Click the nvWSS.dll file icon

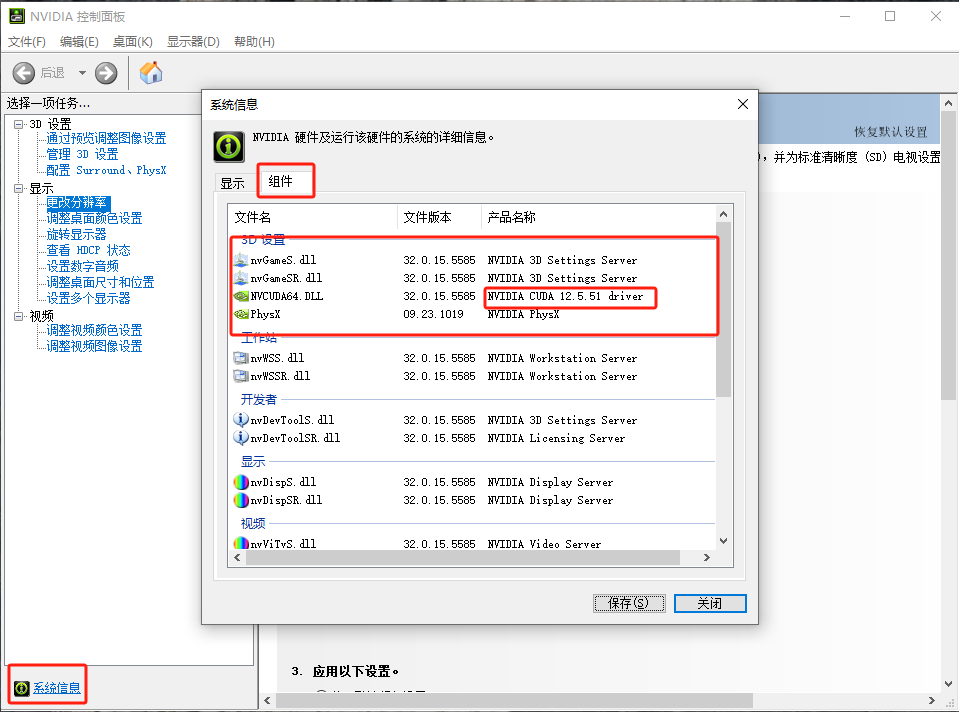pos(241,358)
